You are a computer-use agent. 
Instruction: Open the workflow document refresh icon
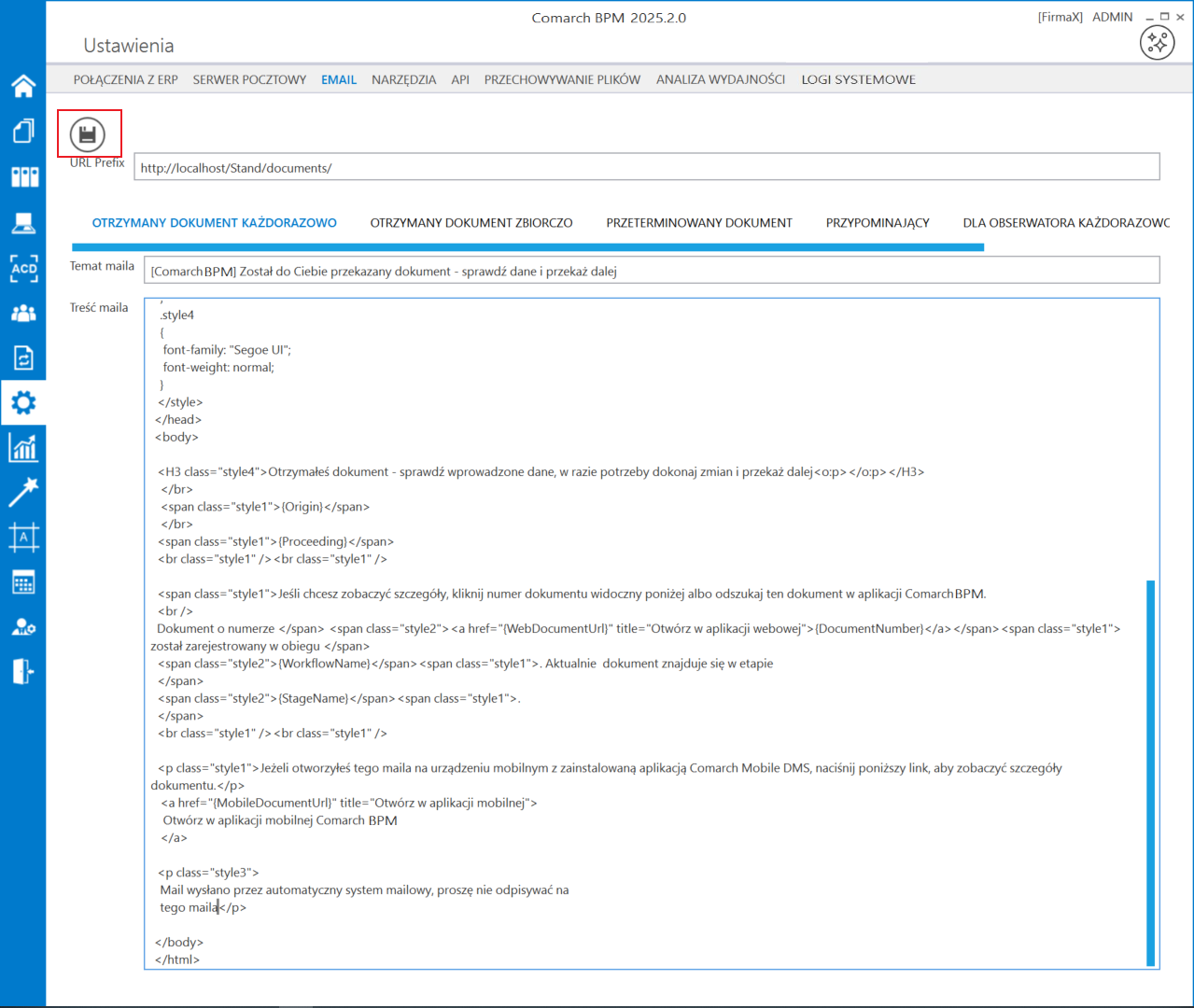tap(23, 357)
